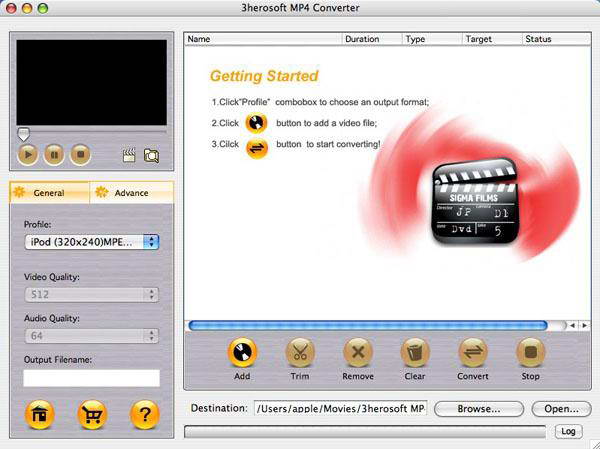Click the green zoom window button
This screenshot has width=600, height=449.
(43, 8)
